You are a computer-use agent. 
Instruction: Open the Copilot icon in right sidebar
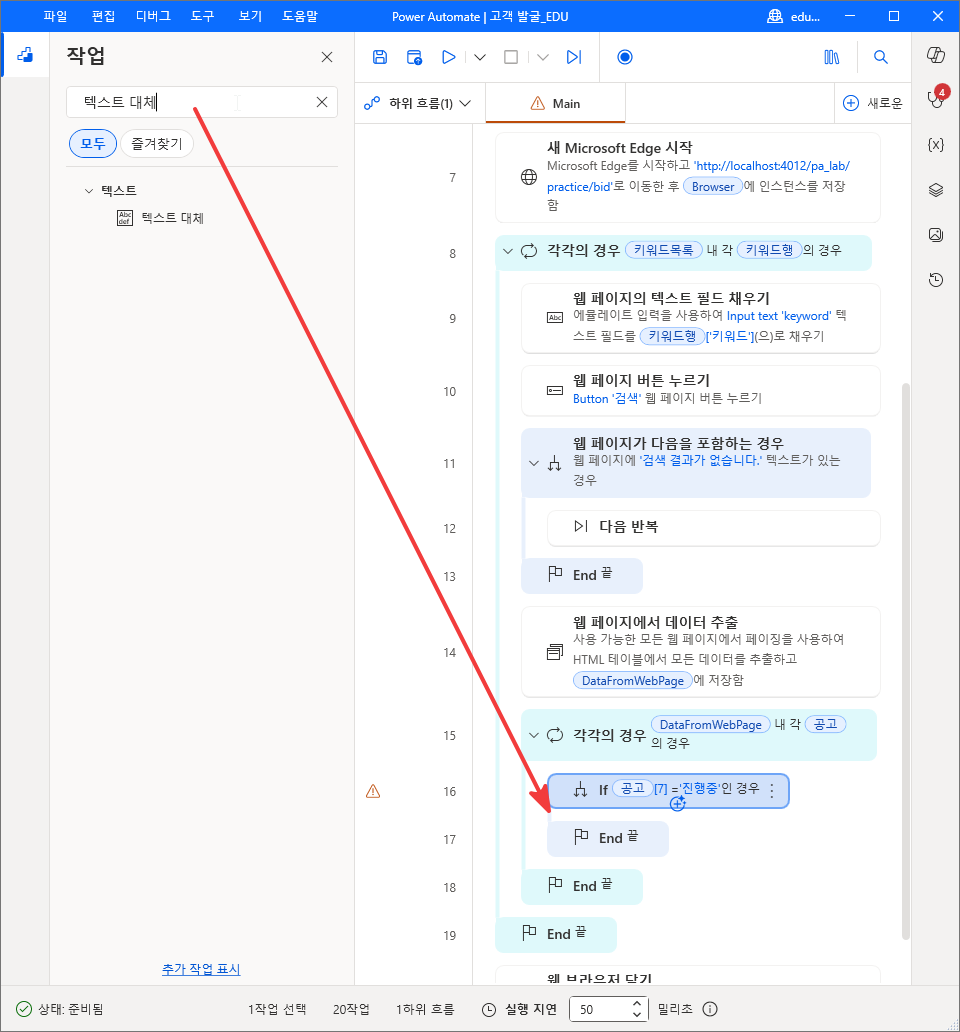pyautogui.click(x=936, y=55)
